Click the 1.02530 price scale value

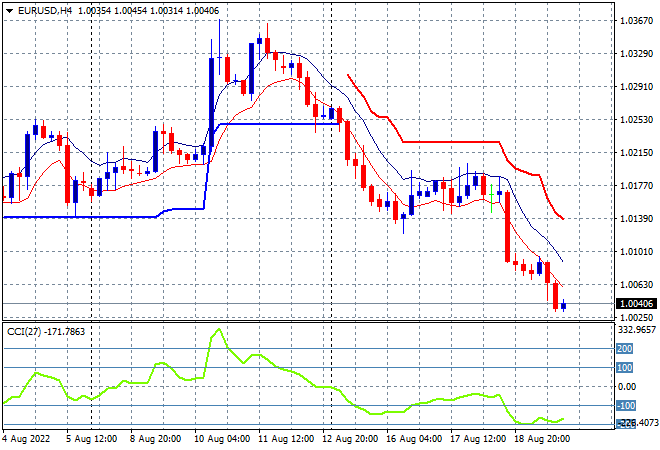coord(636,120)
